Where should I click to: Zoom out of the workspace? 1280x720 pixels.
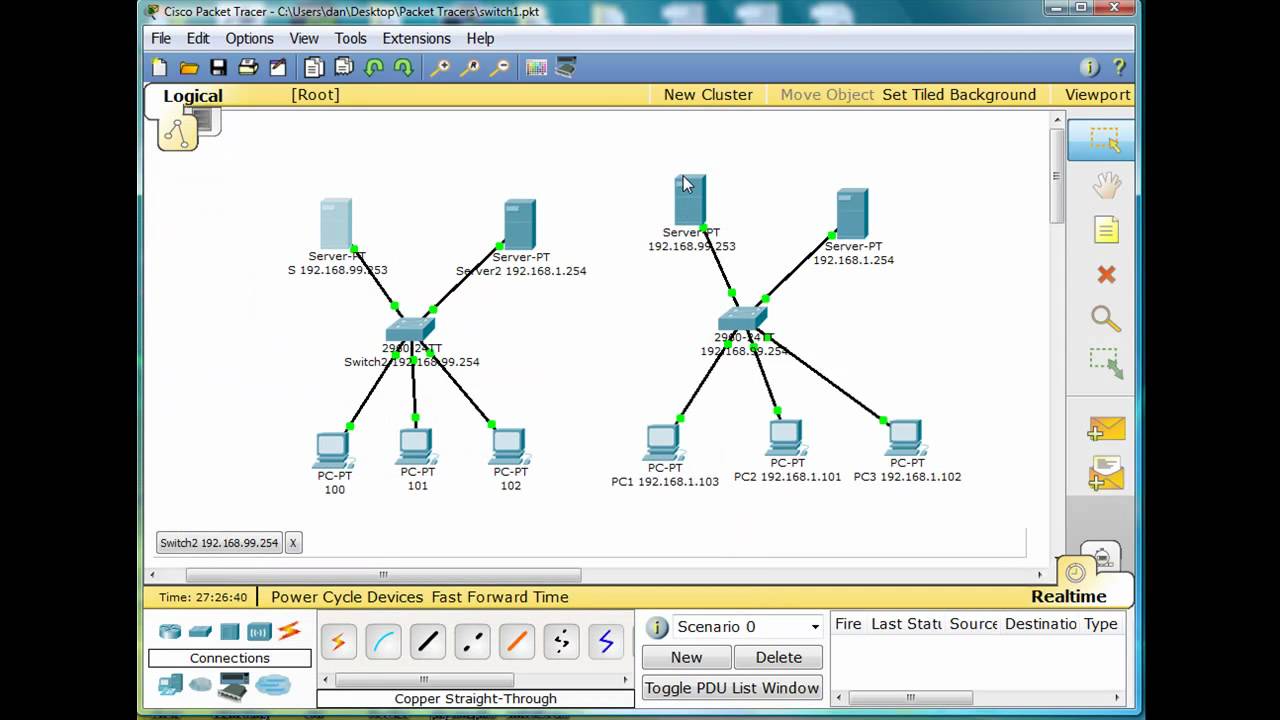coord(500,68)
